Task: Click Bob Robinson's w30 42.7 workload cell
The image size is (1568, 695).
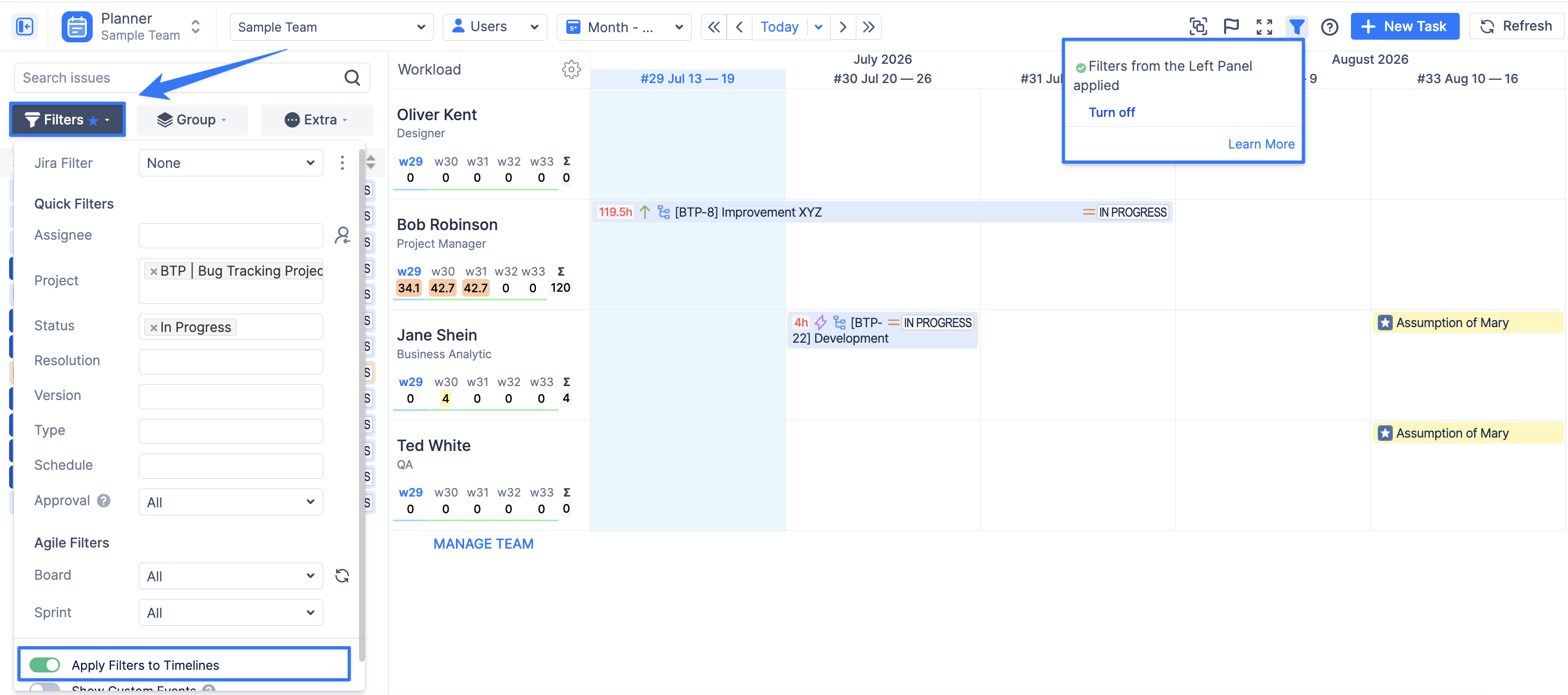Action: point(443,287)
